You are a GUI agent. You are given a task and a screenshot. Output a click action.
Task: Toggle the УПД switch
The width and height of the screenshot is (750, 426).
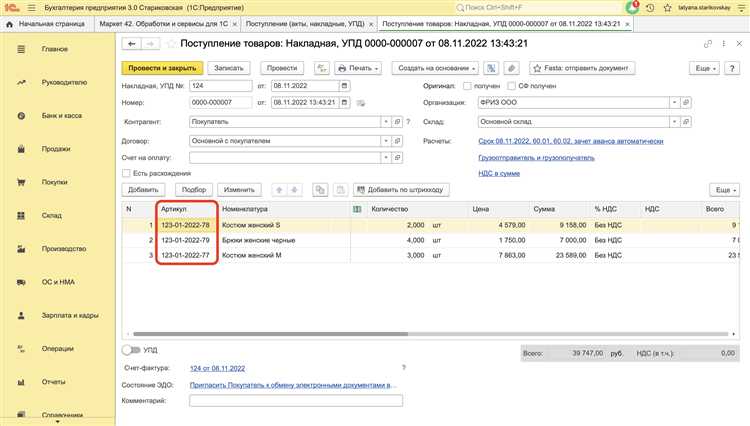[x=131, y=350]
